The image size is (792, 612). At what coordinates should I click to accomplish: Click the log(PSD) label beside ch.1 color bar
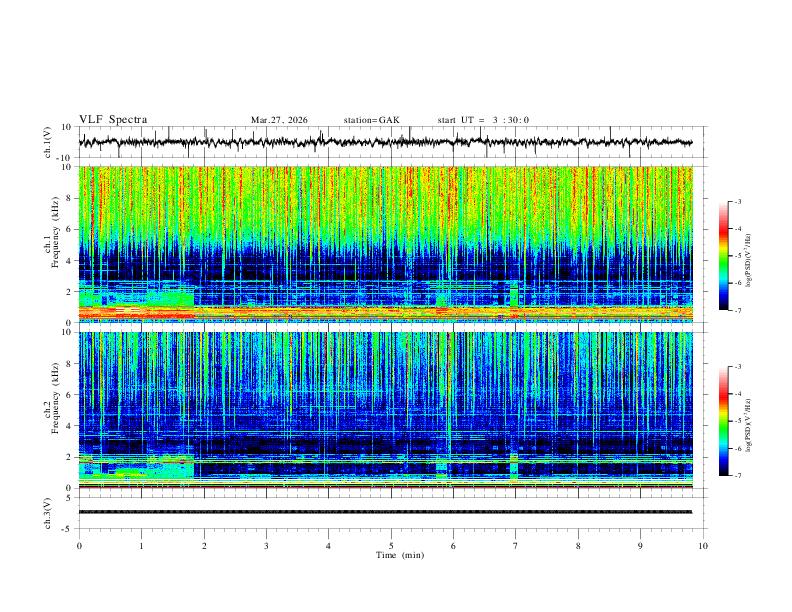point(748,261)
